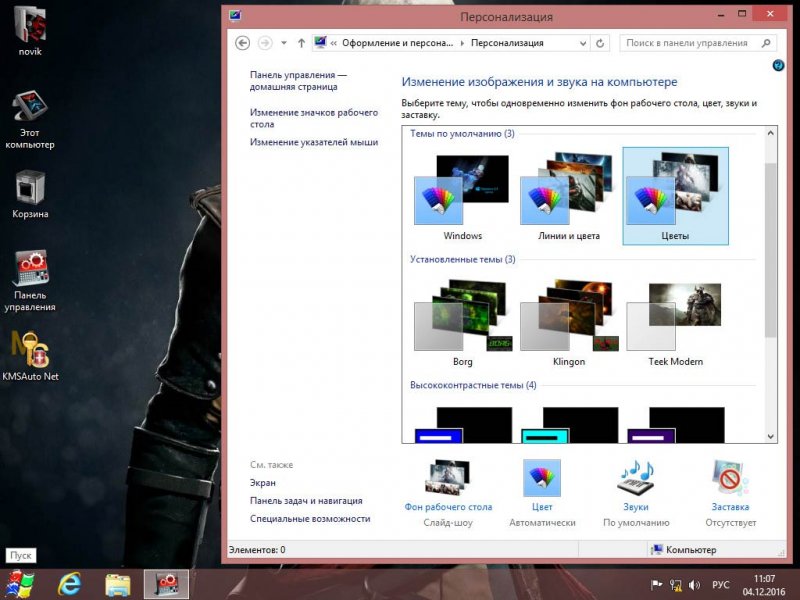The image size is (800, 600).
Task: Click the search magnifier icon
Action: point(766,43)
